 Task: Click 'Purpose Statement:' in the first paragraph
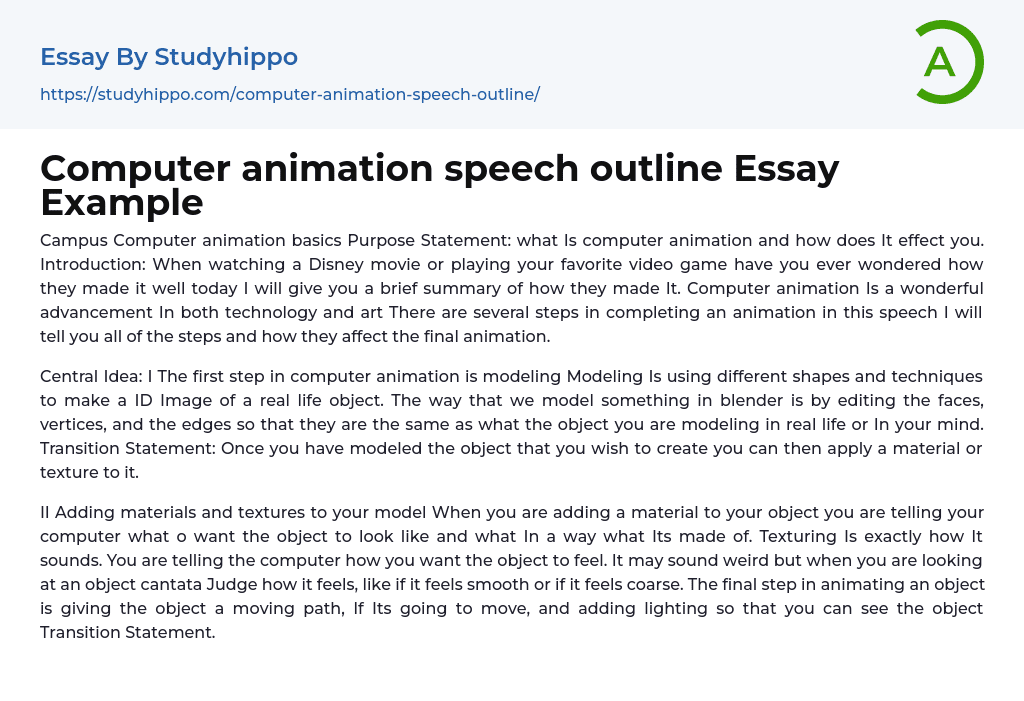click(x=429, y=241)
